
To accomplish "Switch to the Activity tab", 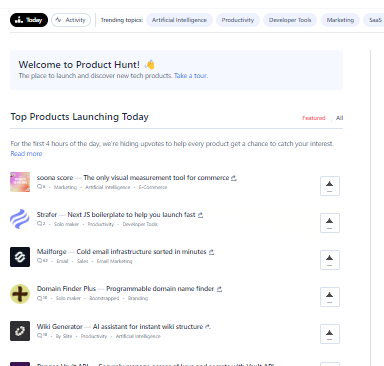I will pos(71,20).
